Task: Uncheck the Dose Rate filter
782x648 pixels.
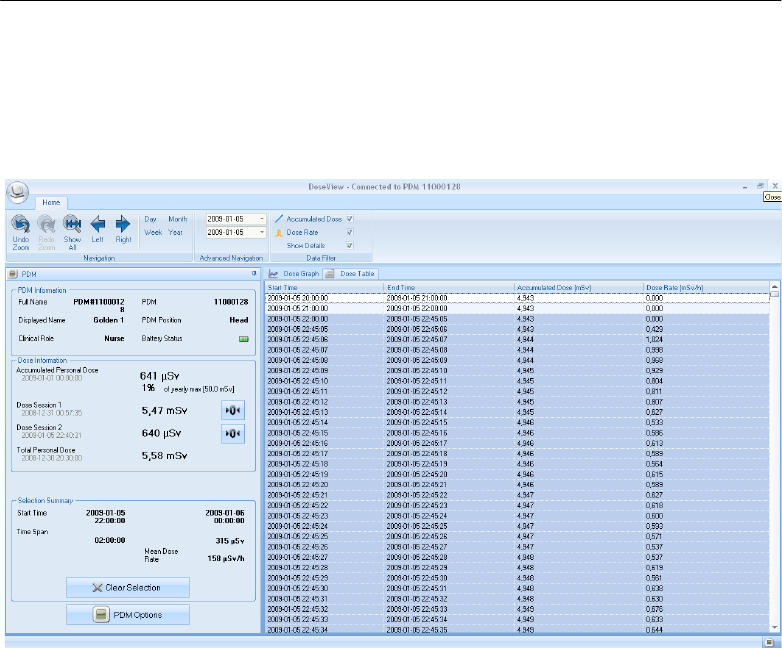Action: 350,231
